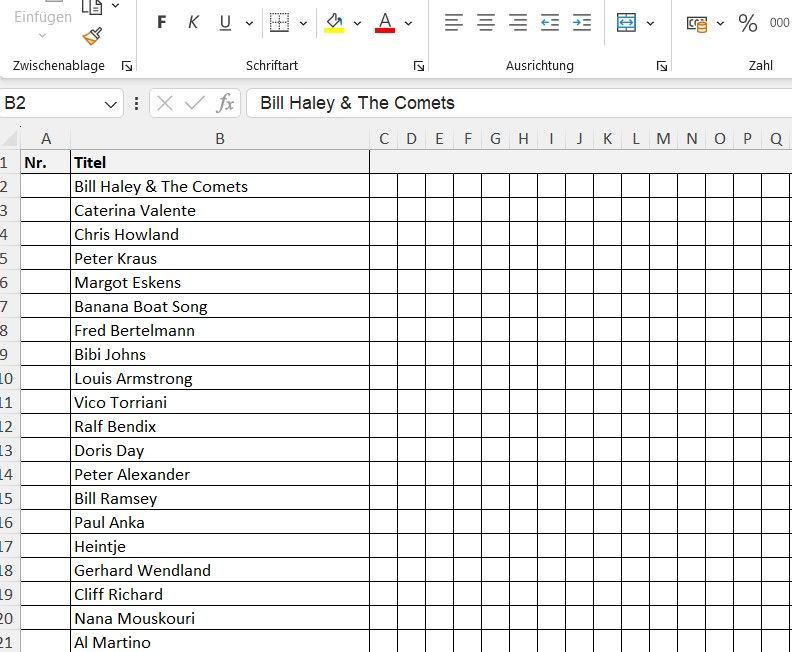
Task: Select cell 'Banana Boat Song'
Action: (x=220, y=306)
